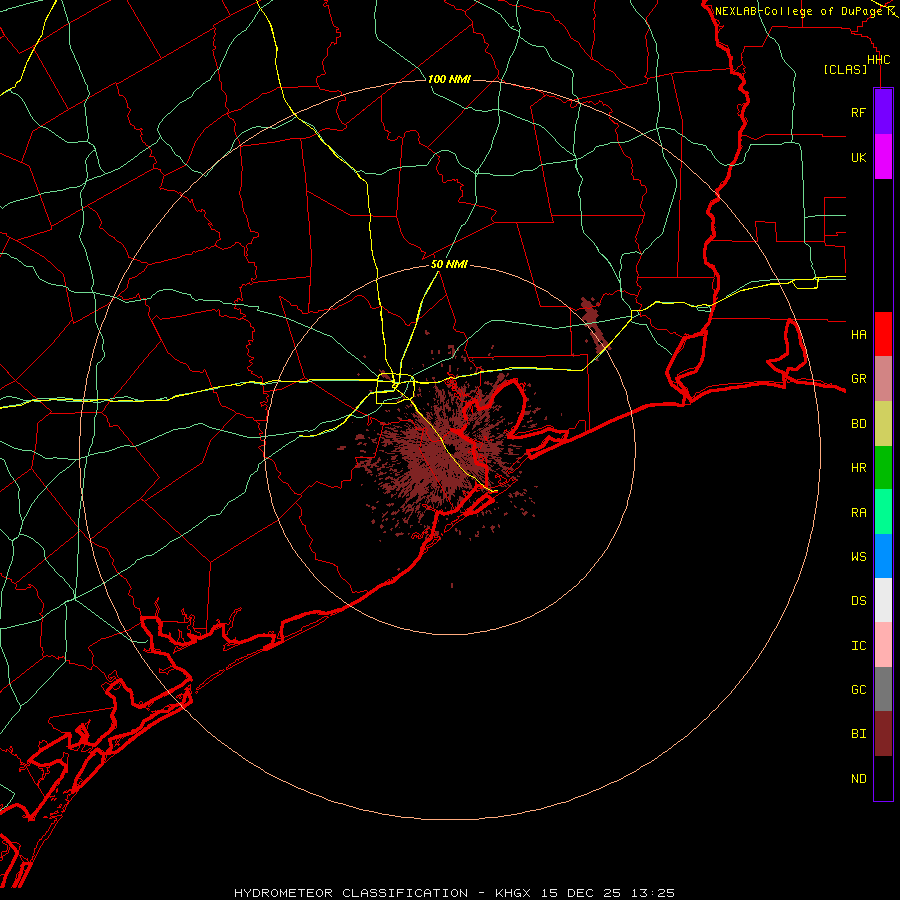The image size is (900, 900).
Task: Click the GR legend label
Action: point(858,379)
